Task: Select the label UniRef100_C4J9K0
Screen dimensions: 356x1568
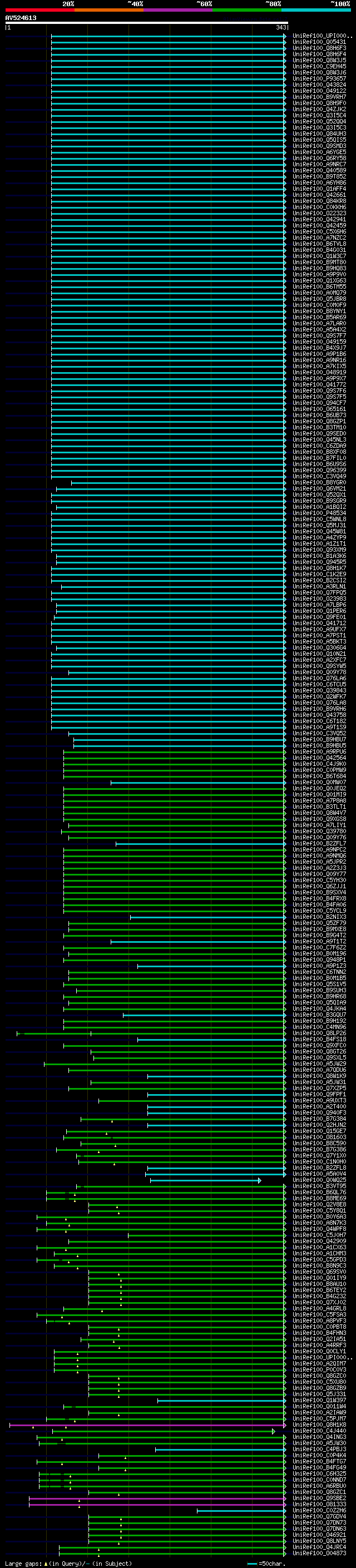Action: click(x=319, y=764)
